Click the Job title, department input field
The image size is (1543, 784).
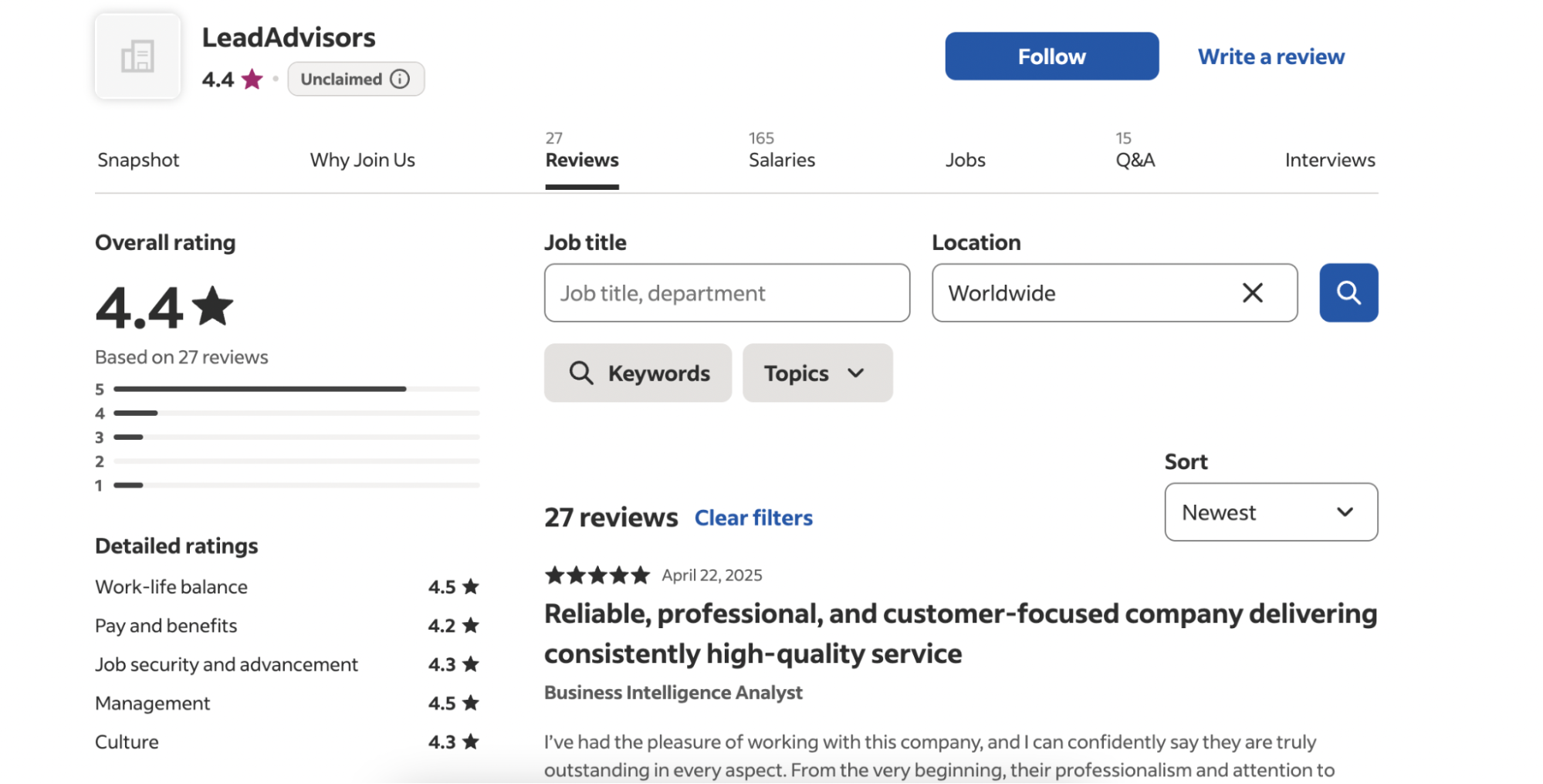726,293
